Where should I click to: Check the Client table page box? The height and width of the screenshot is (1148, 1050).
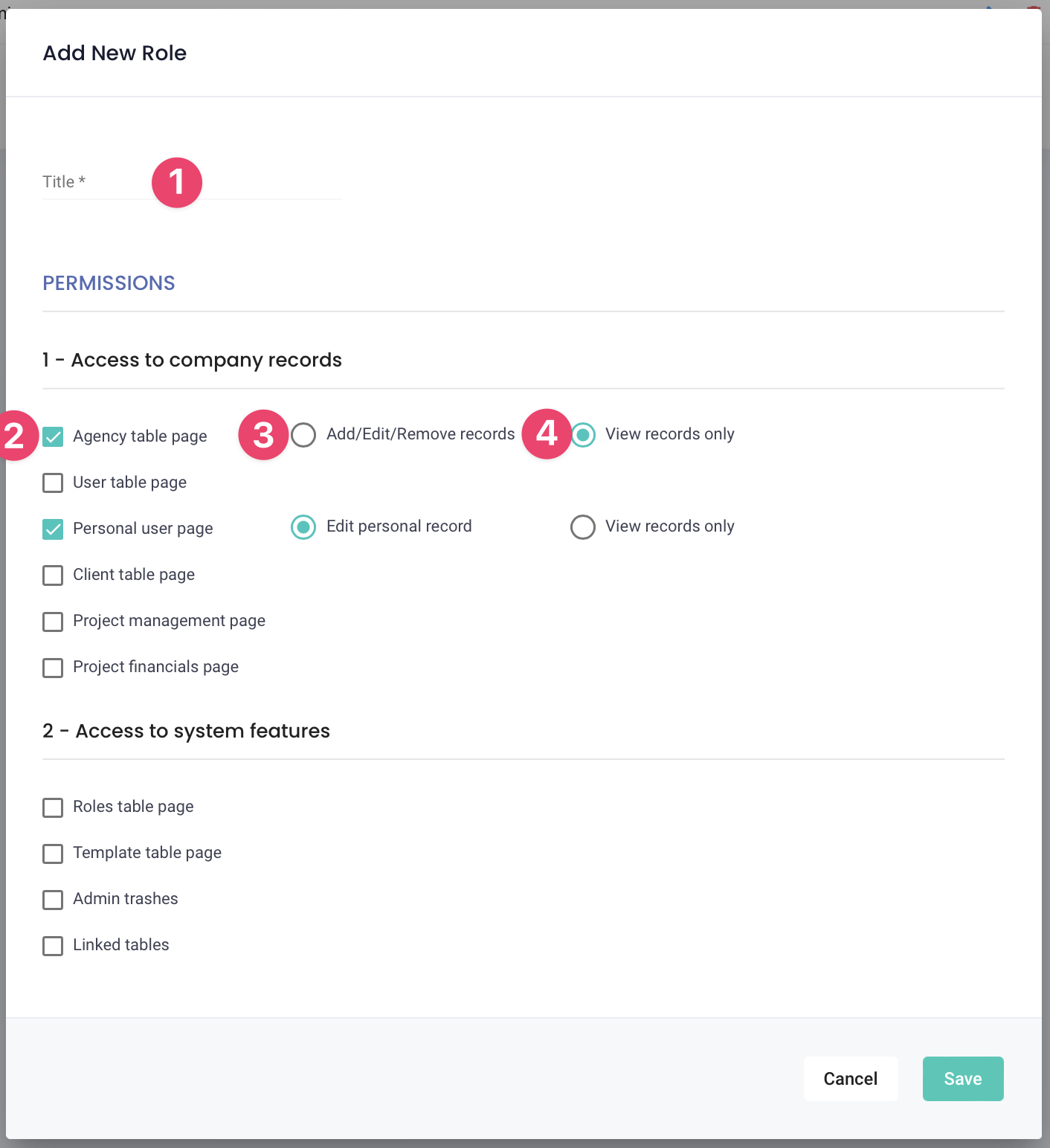tap(53, 575)
